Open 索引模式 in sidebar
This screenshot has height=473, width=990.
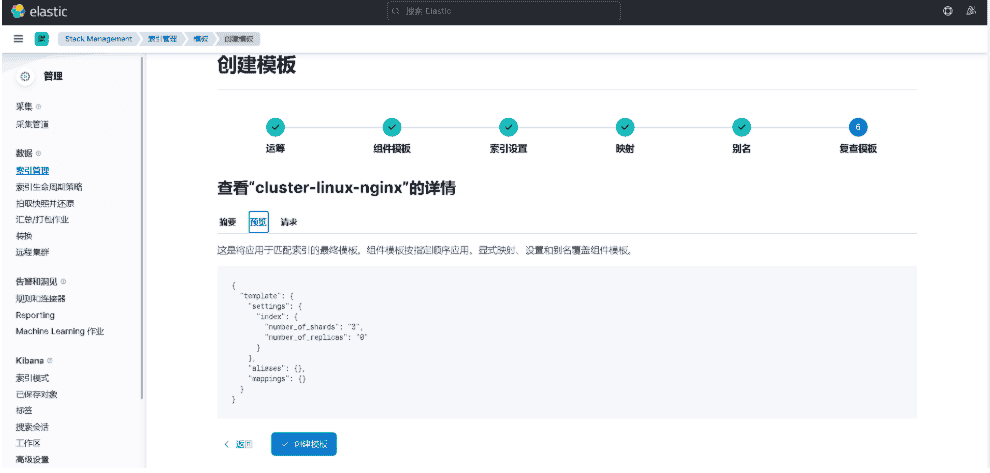point(32,378)
